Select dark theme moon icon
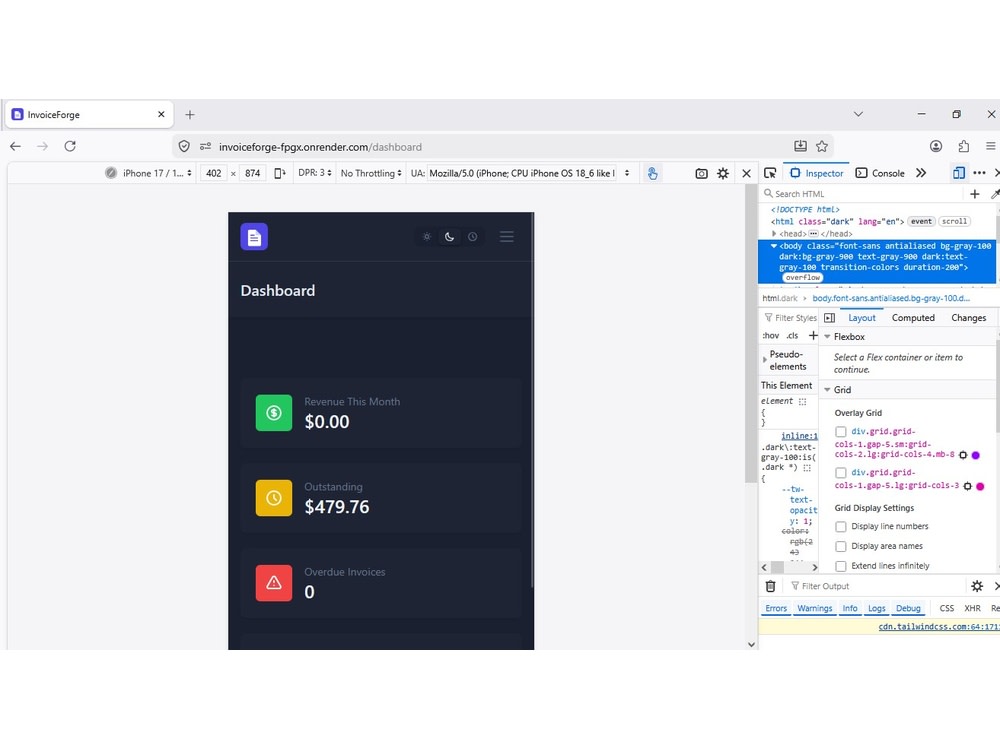The image size is (1000, 750). [450, 237]
